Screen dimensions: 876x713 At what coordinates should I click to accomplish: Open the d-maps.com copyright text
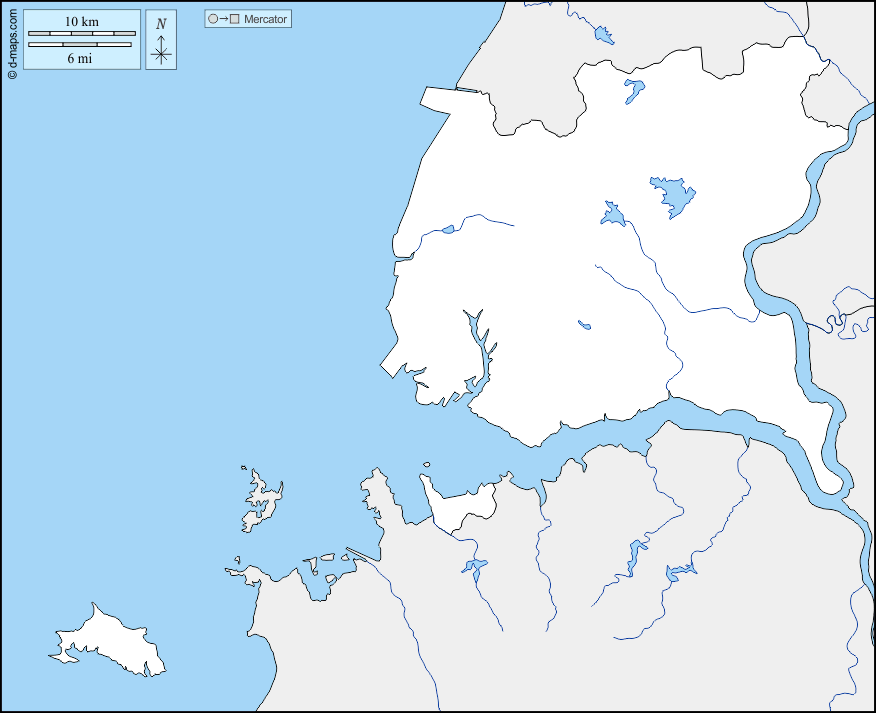[11, 40]
